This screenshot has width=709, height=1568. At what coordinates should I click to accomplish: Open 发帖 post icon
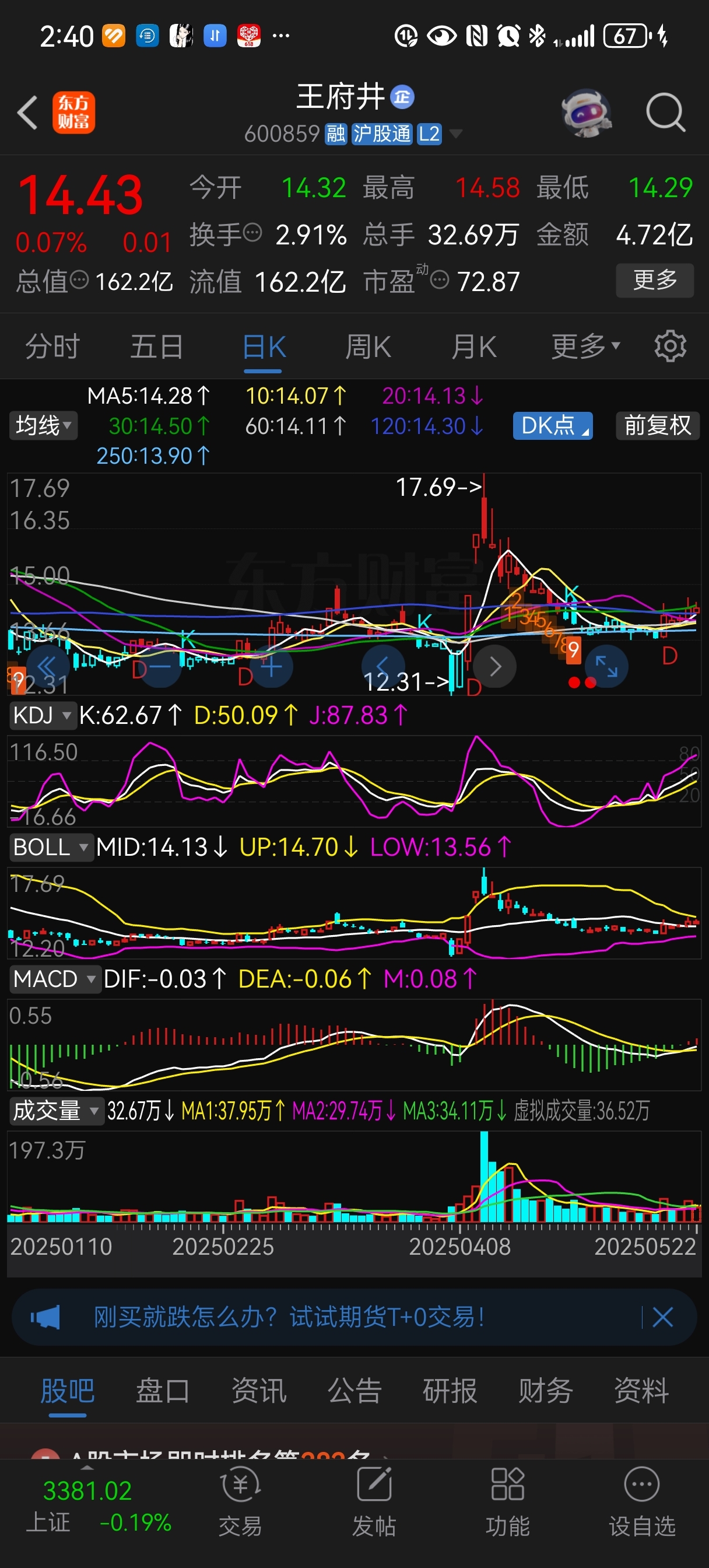click(x=374, y=1500)
